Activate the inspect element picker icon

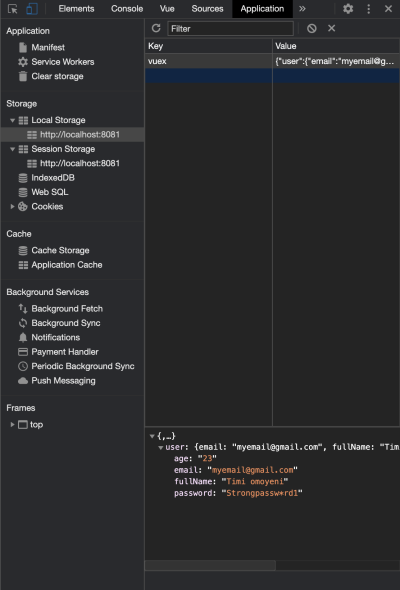[12, 9]
